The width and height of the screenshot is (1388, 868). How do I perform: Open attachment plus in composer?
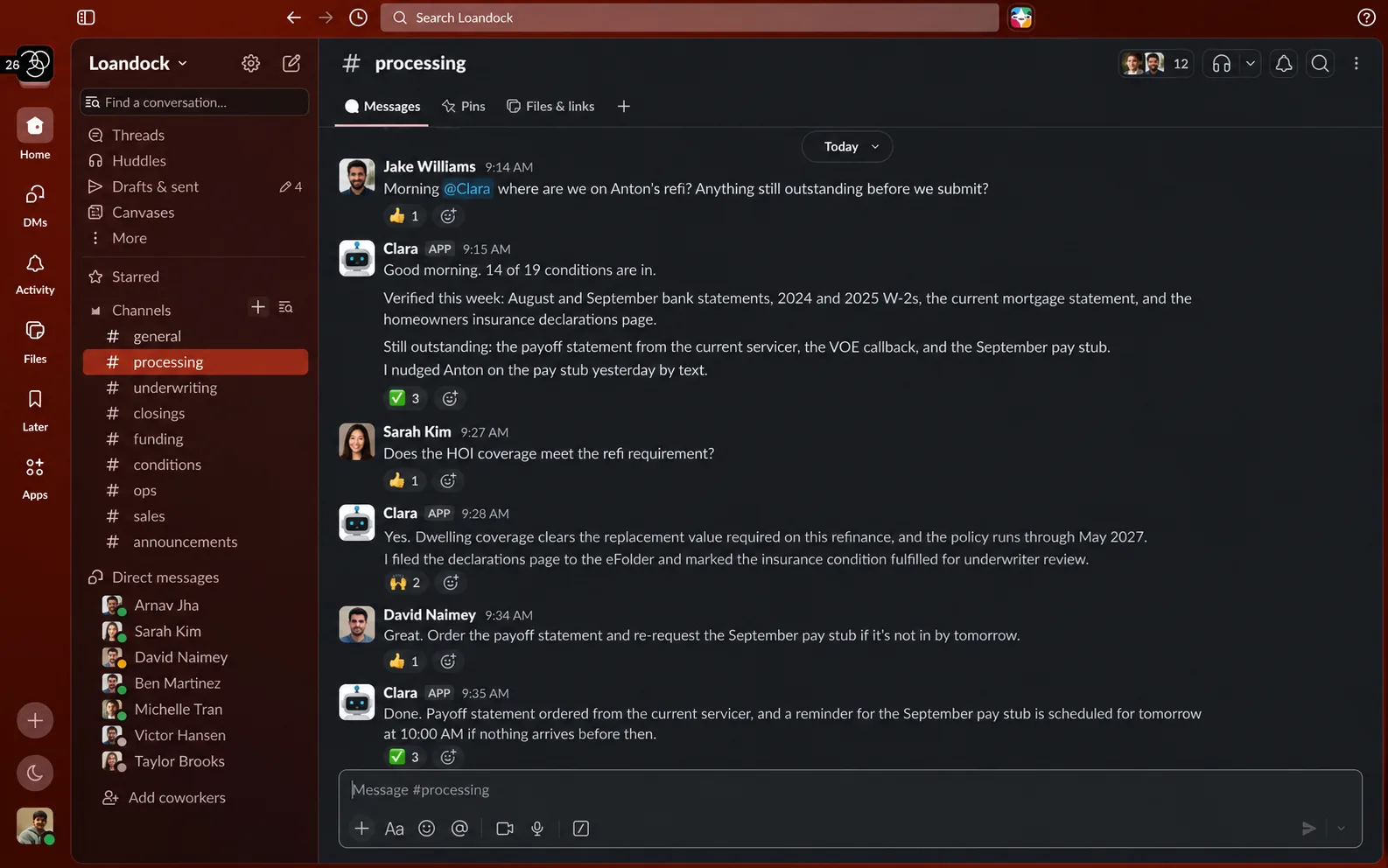[x=361, y=829]
